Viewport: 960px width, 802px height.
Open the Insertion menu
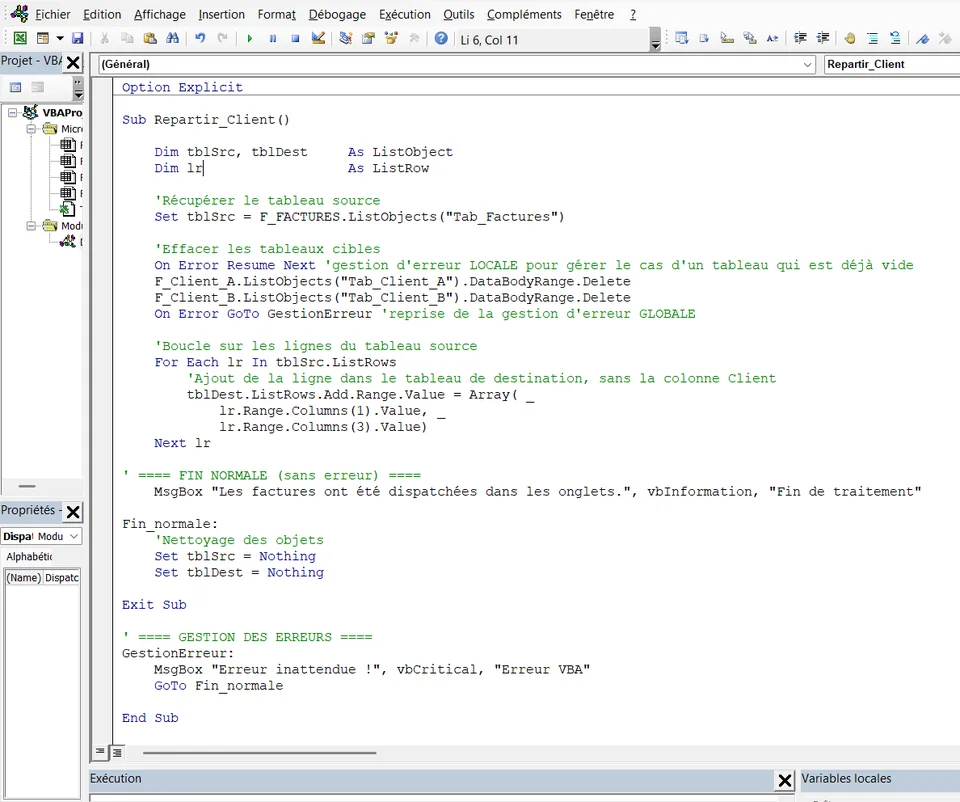[x=222, y=14]
